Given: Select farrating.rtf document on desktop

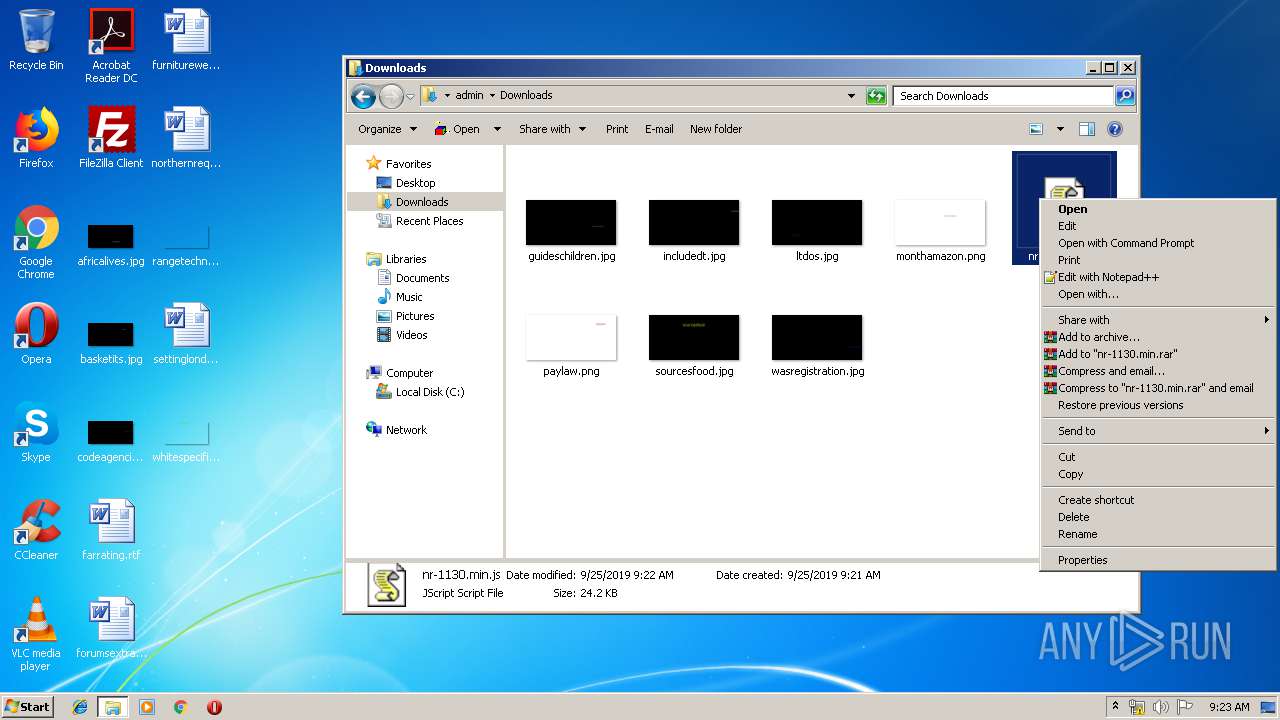Looking at the screenshot, I should click(111, 530).
